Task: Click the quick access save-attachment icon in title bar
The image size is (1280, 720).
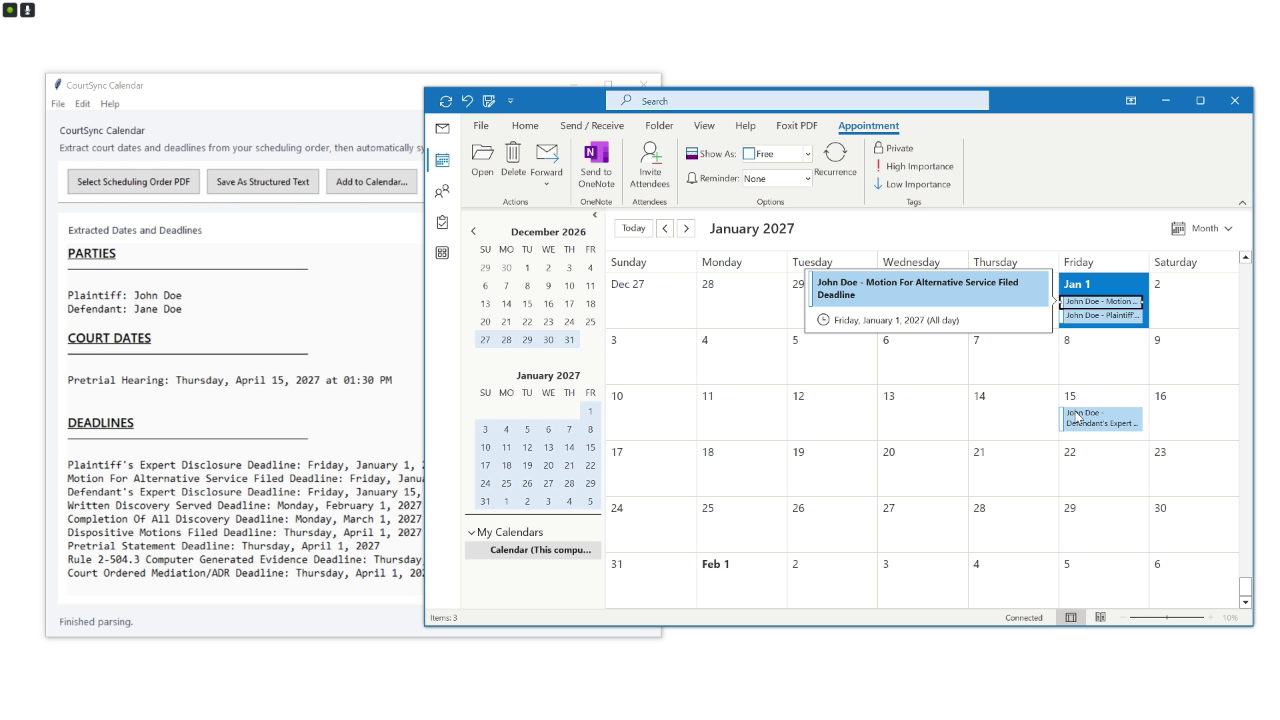Action: click(489, 101)
